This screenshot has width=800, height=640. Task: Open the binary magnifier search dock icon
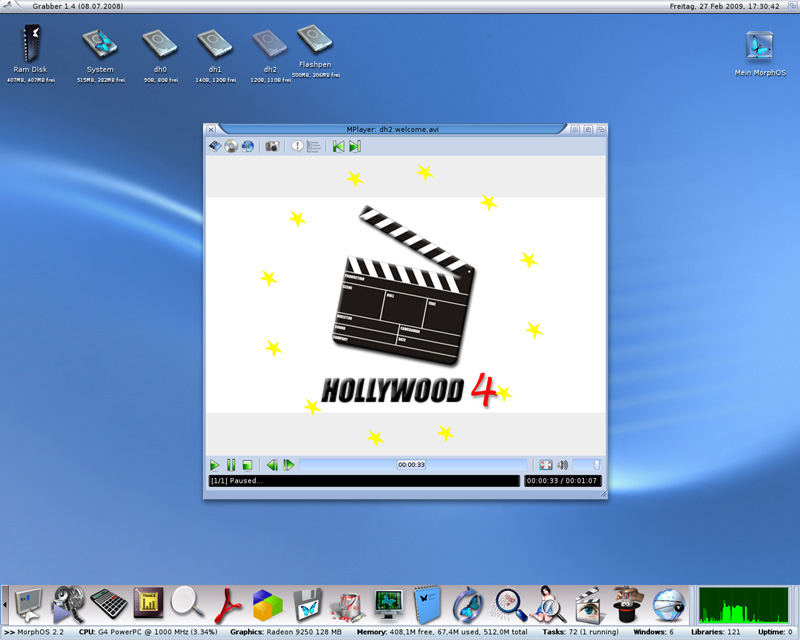point(509,605)
